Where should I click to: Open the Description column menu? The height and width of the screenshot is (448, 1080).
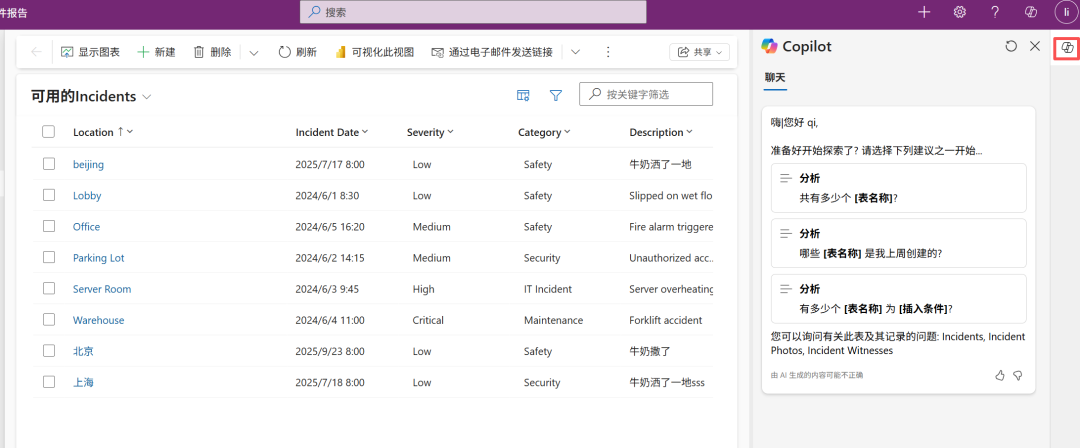[x=661, y=132]
